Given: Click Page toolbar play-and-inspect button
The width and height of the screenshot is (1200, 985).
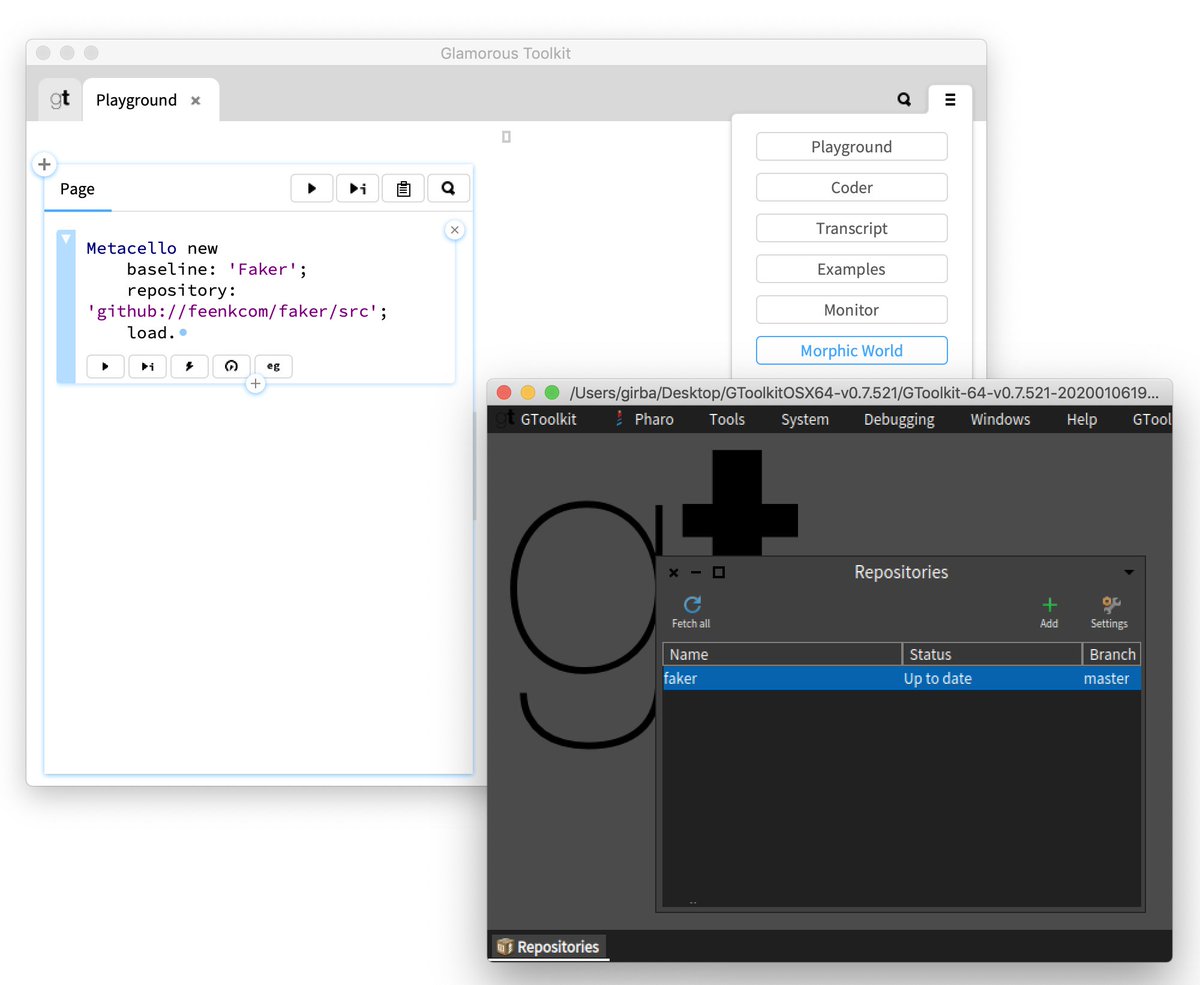Looking at the screenshot, I should [357, 188].
